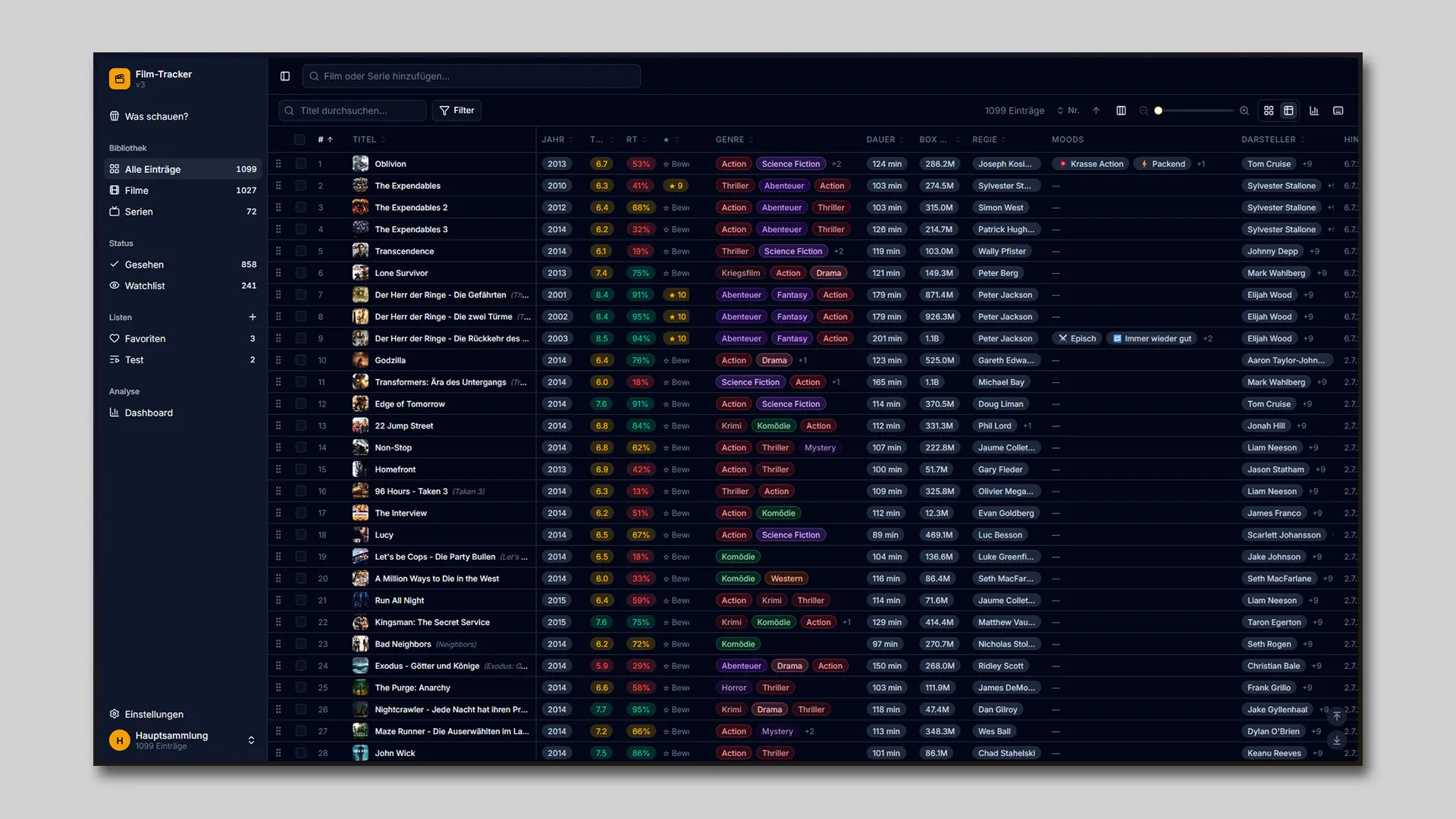The image size is (1456, 819).
Task: Click drag handle for Oblivion row
Action: click(278, 164)
